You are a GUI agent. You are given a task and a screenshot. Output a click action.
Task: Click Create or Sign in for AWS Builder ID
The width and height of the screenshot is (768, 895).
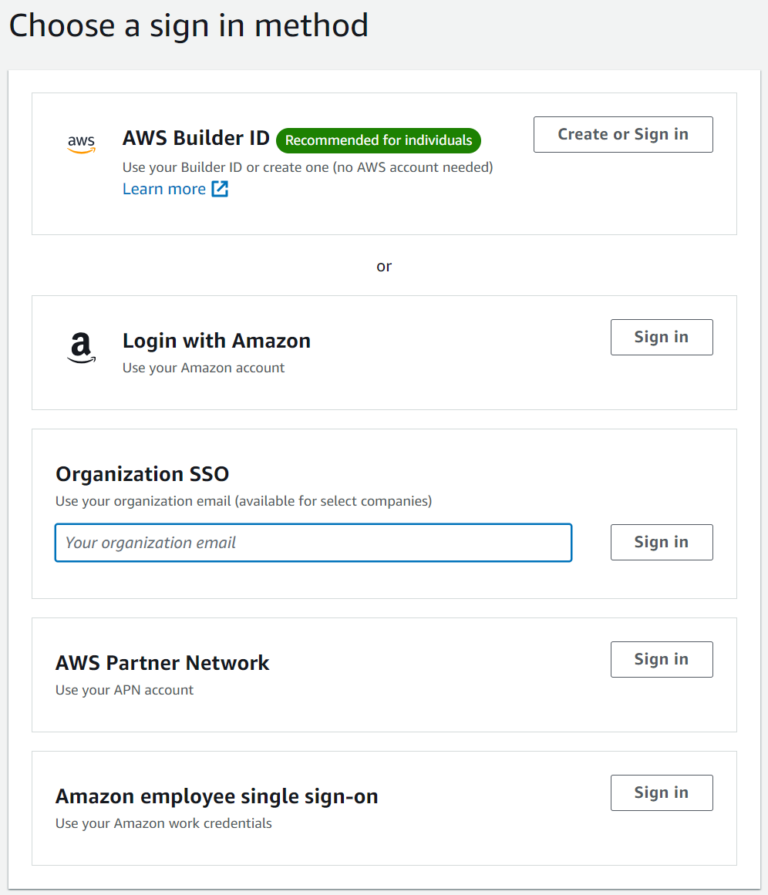(x=622, y=134)
